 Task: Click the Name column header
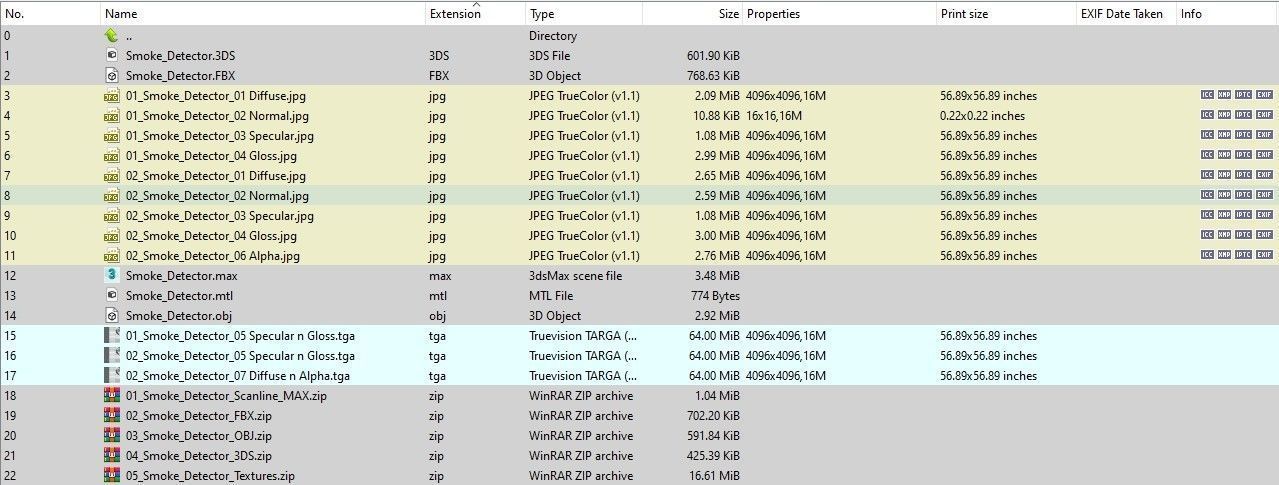tap(121, 14)
